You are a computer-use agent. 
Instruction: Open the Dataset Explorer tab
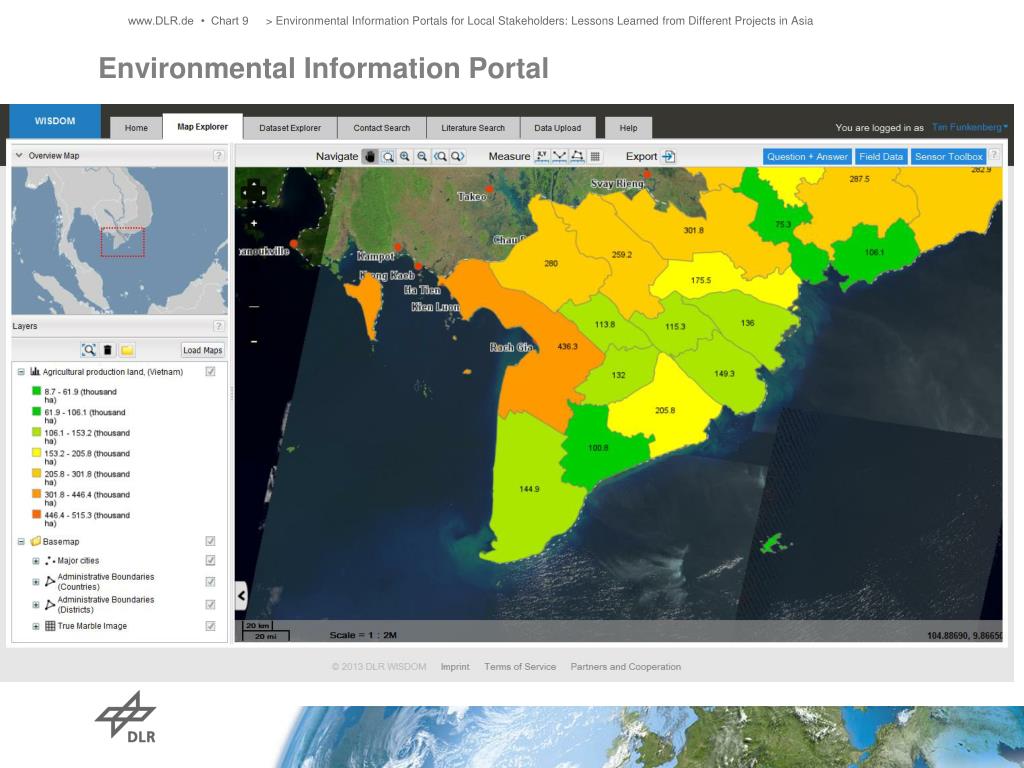click(290, 128)
